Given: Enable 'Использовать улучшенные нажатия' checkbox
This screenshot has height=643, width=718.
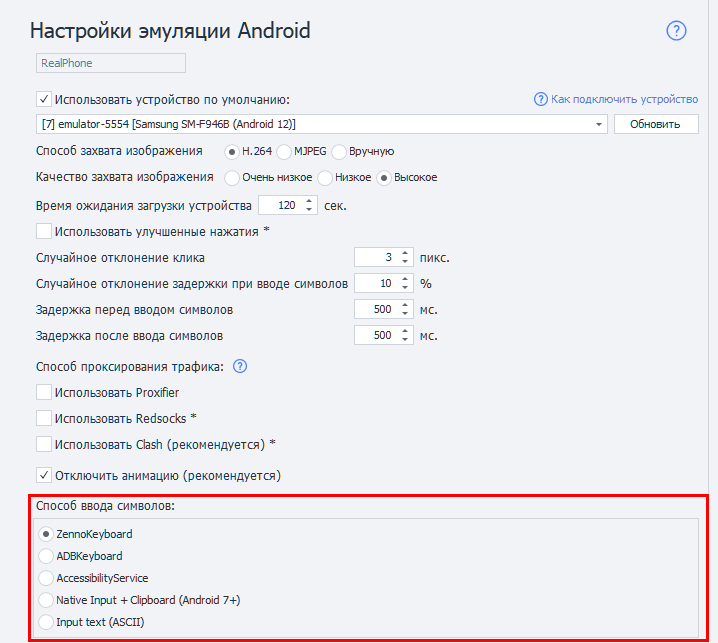Looking at the screenshot, I should 44,231.
